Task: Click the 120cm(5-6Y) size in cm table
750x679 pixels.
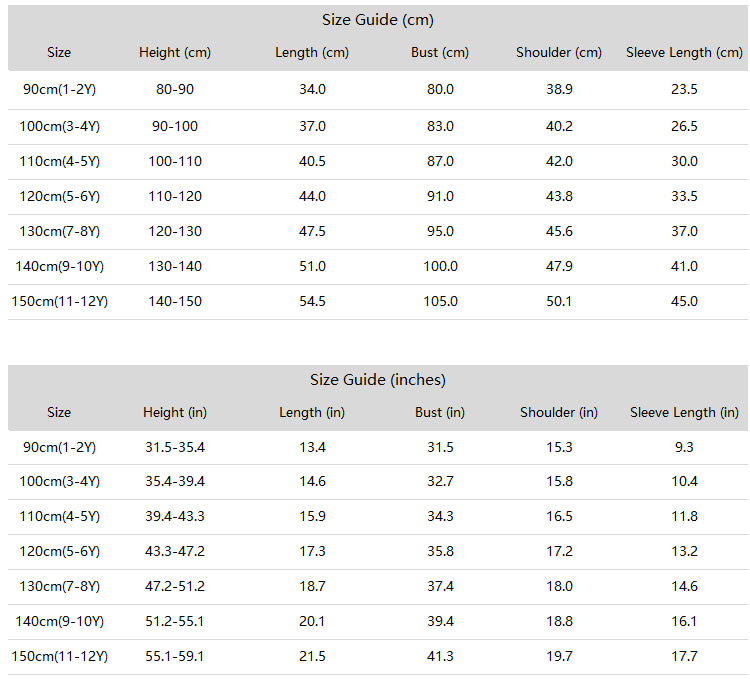Action: (x=59, y=197)
